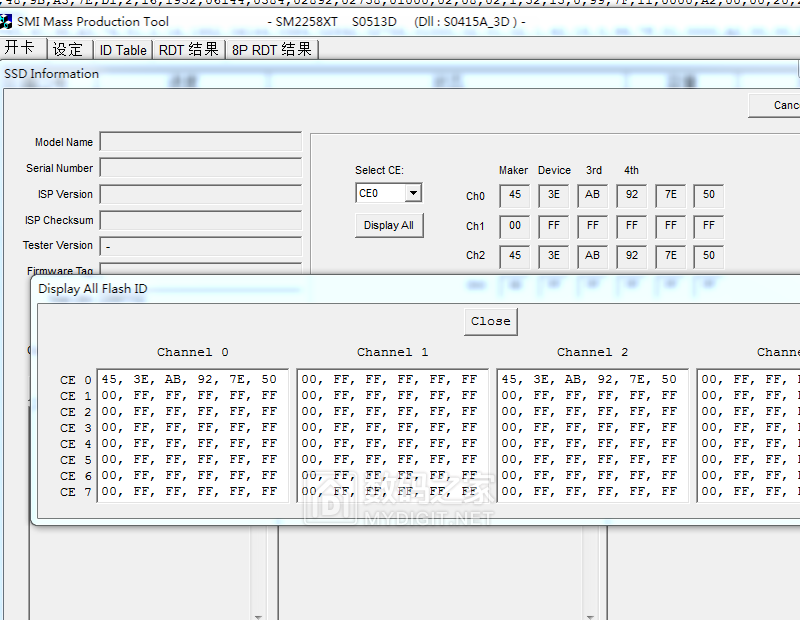Click the ISP Checksum field
Image resolution: width=800 pixels, height=620 pixels.
pyautogui.click(x=200, y=220)
